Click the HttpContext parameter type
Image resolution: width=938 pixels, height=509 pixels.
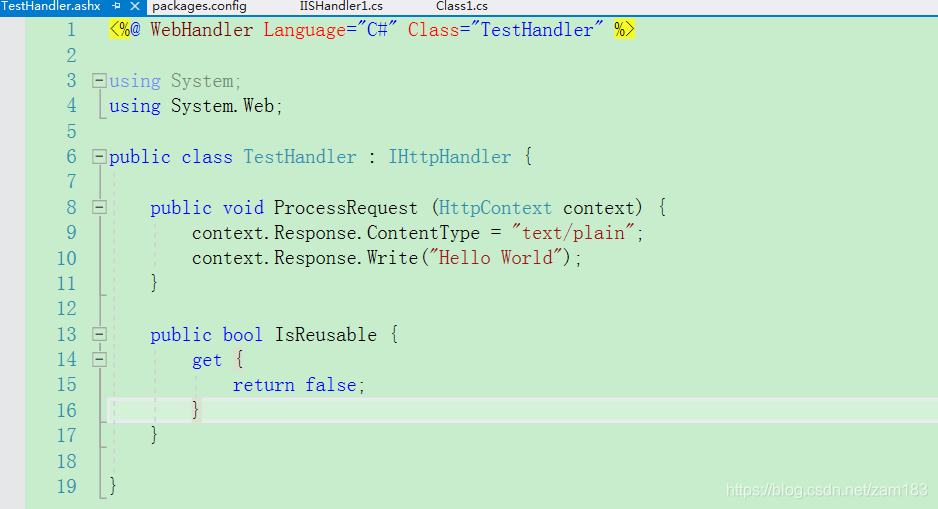495,208
